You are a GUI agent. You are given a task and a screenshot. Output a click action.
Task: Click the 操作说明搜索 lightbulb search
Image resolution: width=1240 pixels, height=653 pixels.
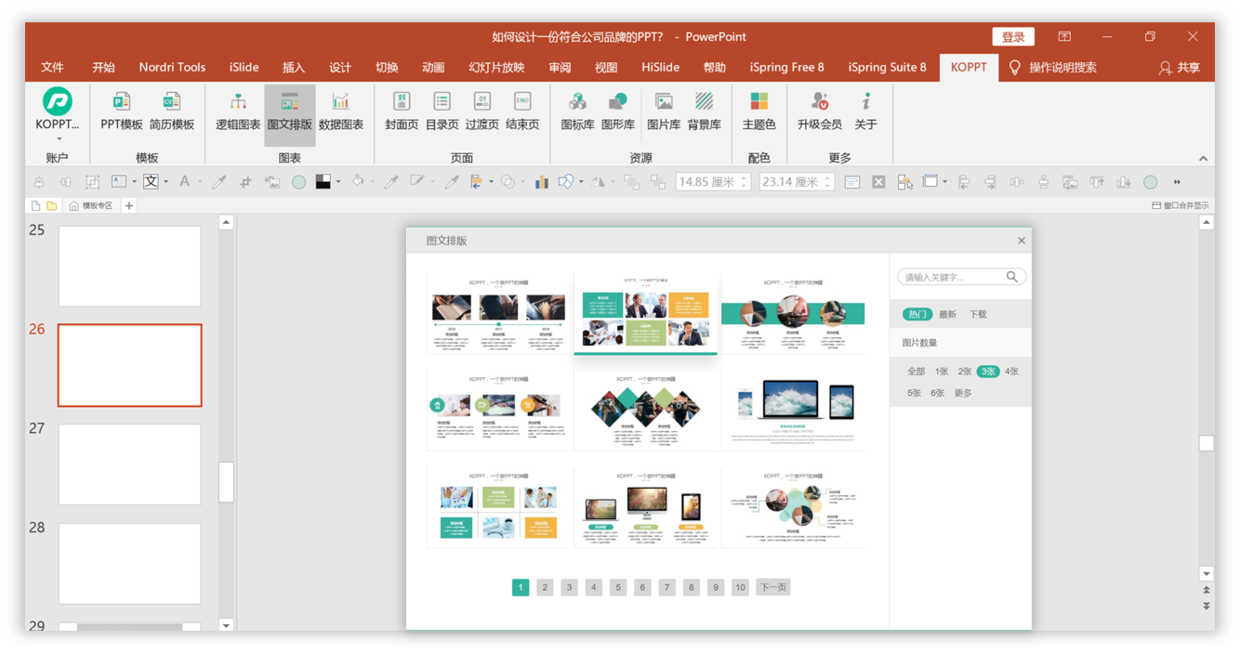(x=1015, y=67)
